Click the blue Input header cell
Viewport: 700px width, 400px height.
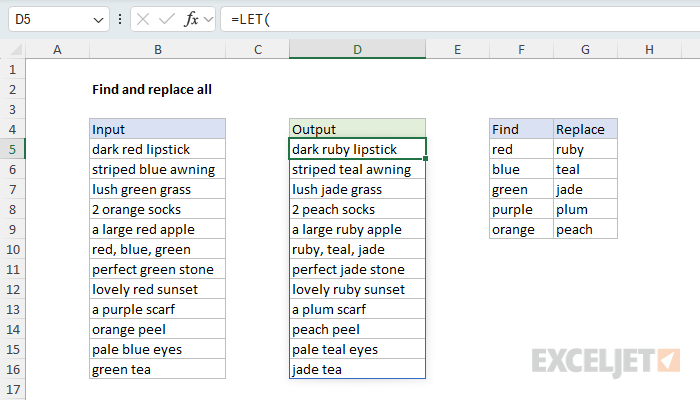click(x=157, y=129)
